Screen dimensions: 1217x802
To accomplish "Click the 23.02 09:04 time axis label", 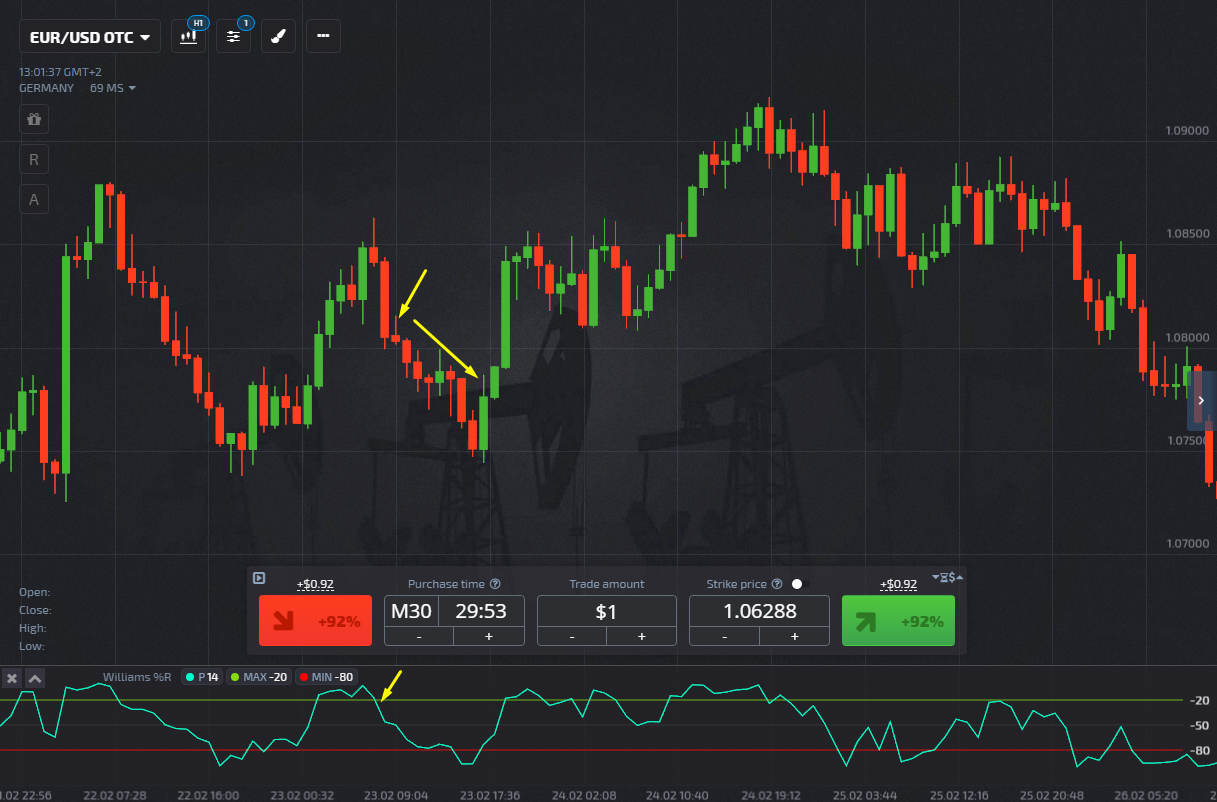I will click(x=395, y=795).
